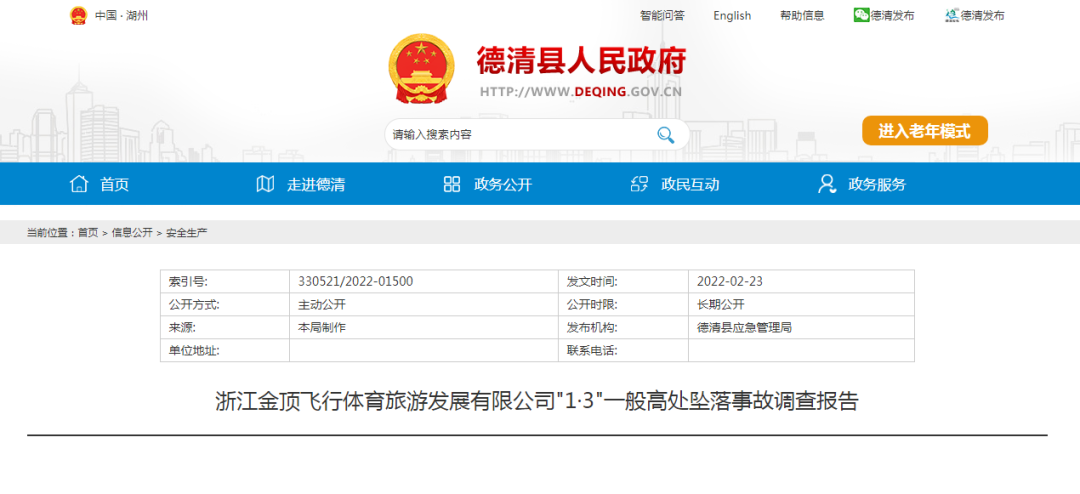Click the 来源: label cell
This screenshot has height=494, width=1080.
225,327
